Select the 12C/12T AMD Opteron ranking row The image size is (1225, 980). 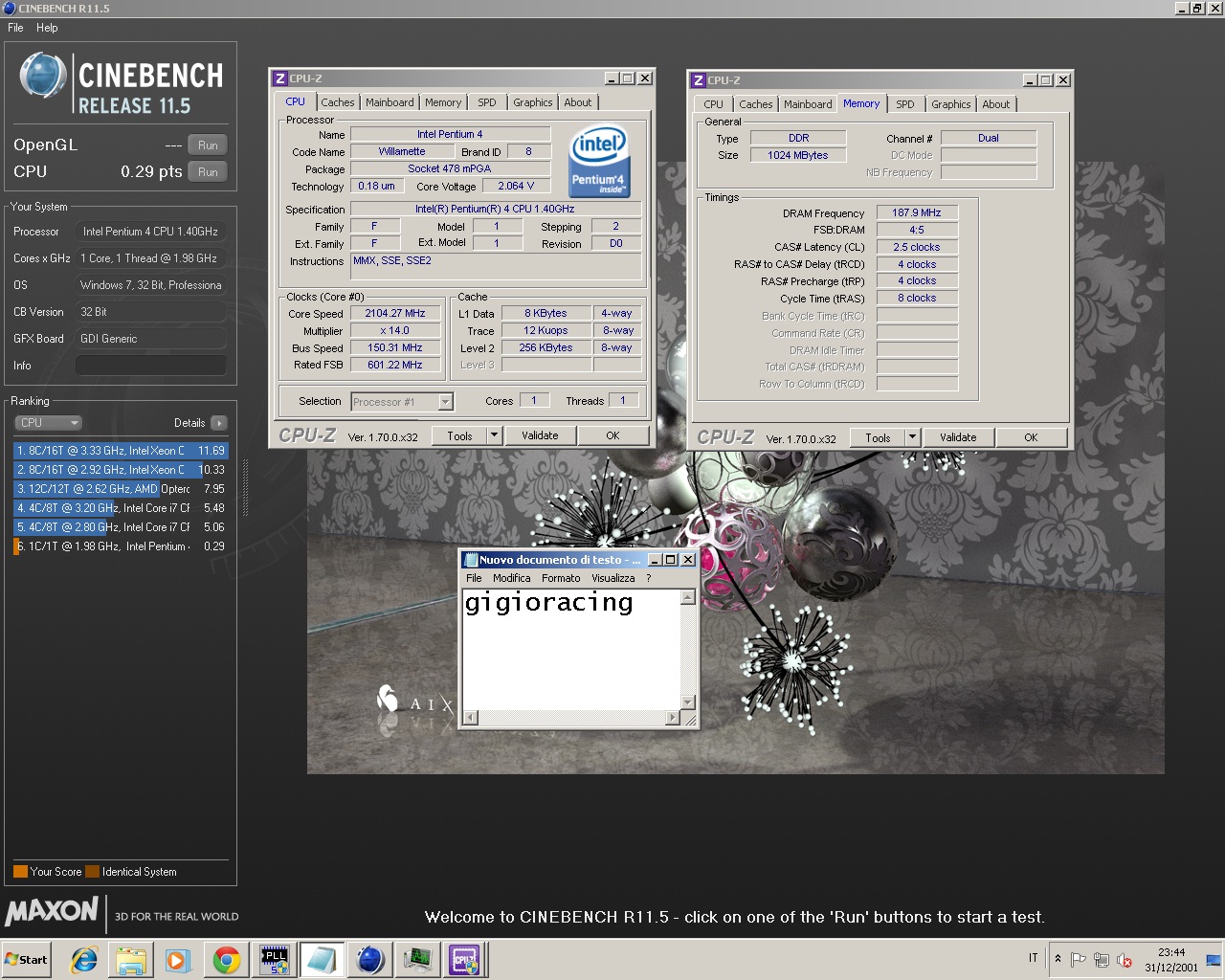121,489
